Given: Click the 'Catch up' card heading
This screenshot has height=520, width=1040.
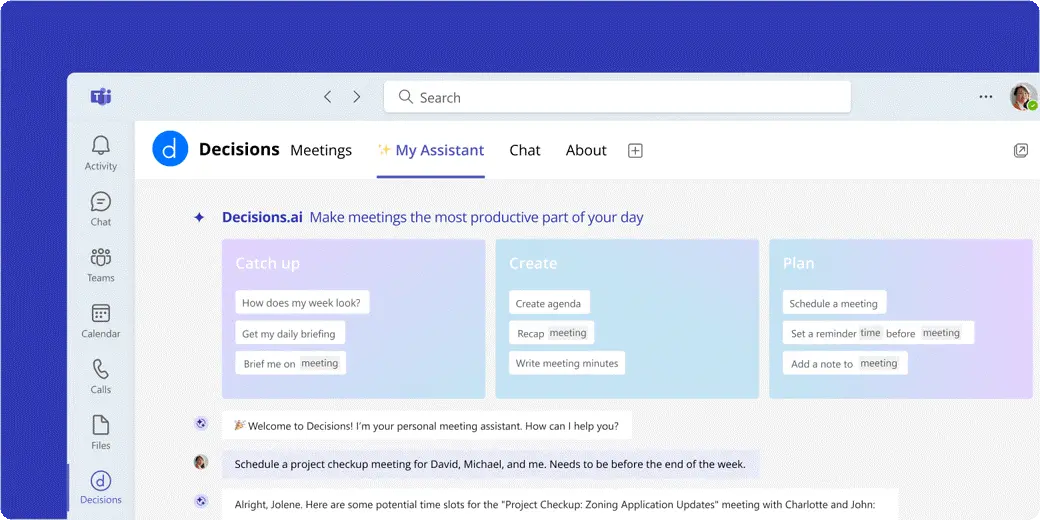Looking at the screenshot, I should [268, 263].
